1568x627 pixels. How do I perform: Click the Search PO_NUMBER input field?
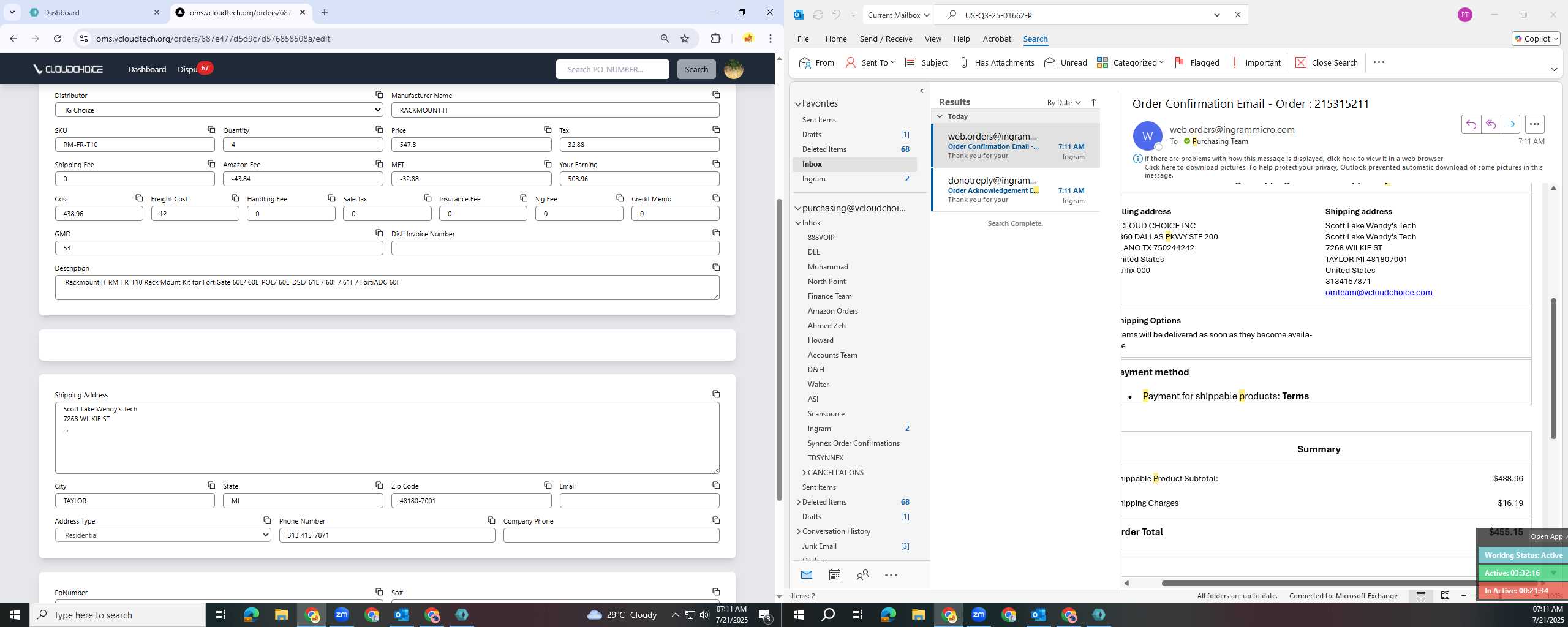[612, 69]
